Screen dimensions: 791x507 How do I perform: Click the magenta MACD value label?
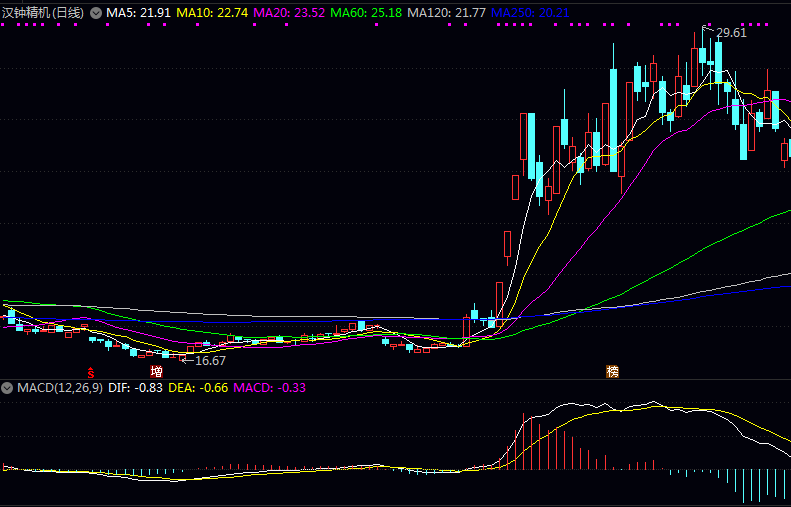(x=269, y=387)
